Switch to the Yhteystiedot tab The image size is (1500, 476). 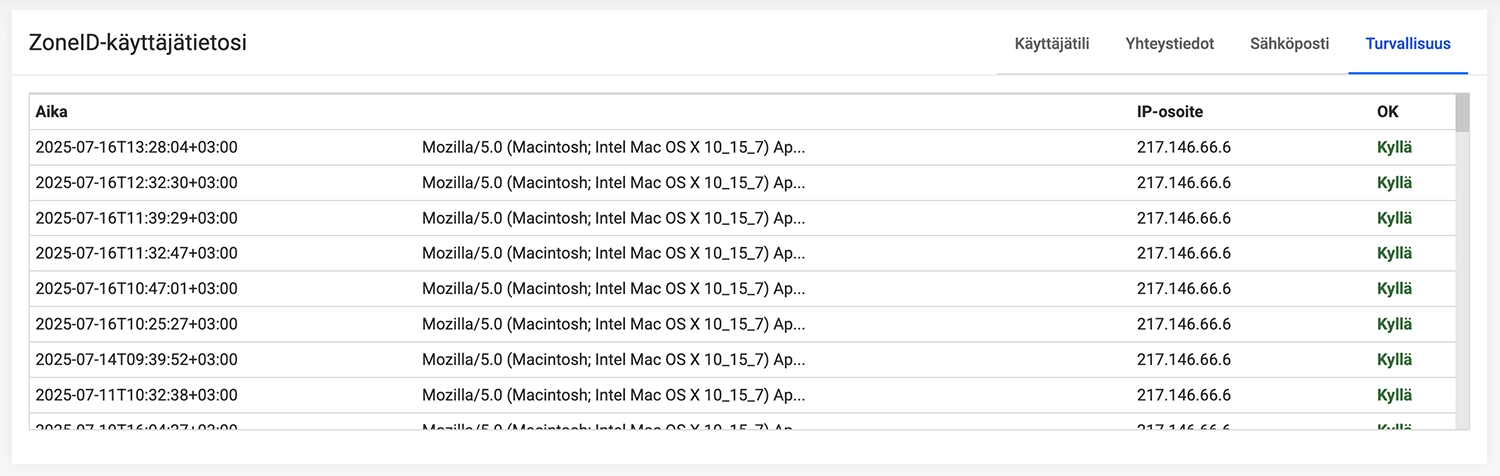point(1169,44)
